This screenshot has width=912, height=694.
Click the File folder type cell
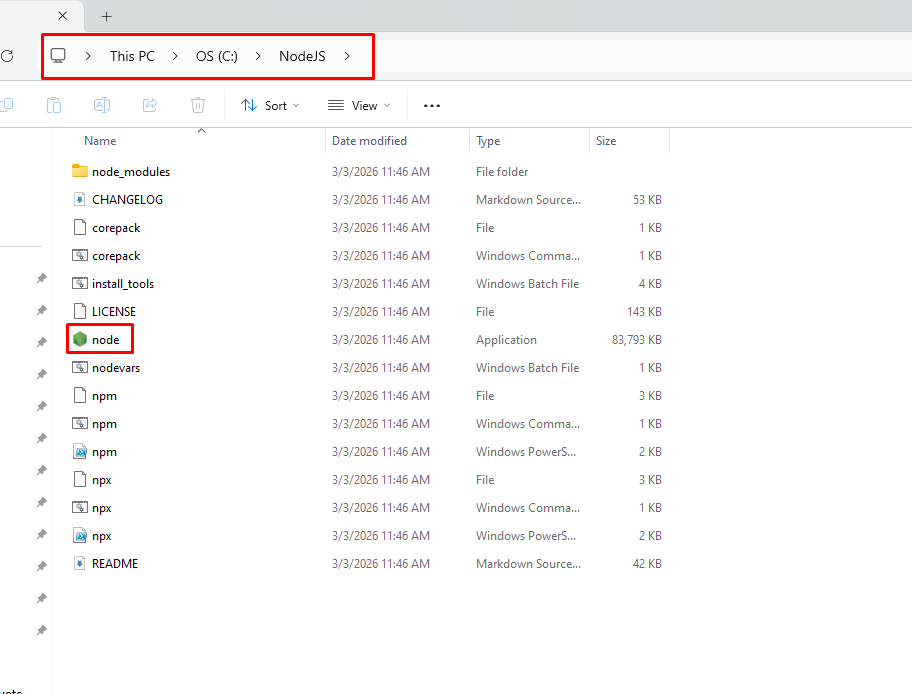click(502, 172)
